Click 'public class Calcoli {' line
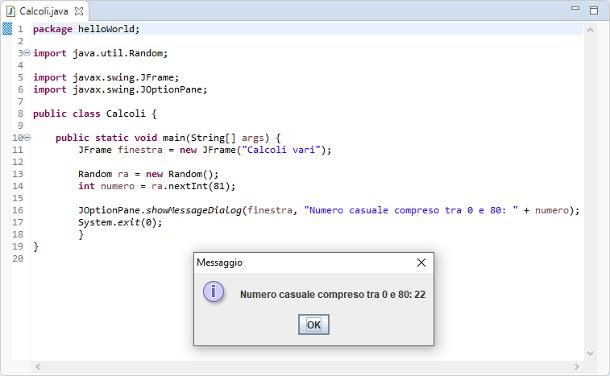The image size is (610, 376). [95, 114]
